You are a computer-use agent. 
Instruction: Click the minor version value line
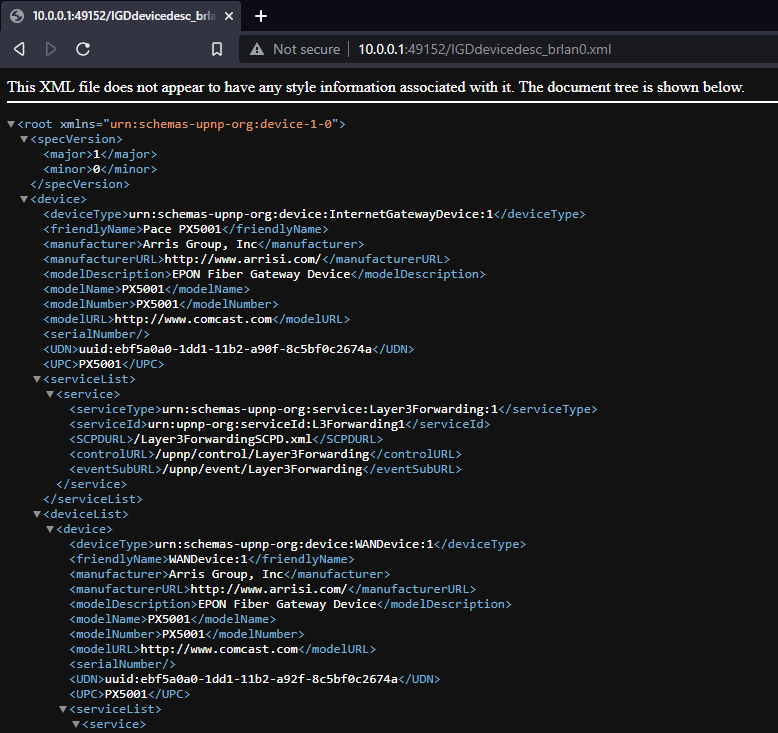click(x=100, y=169)
